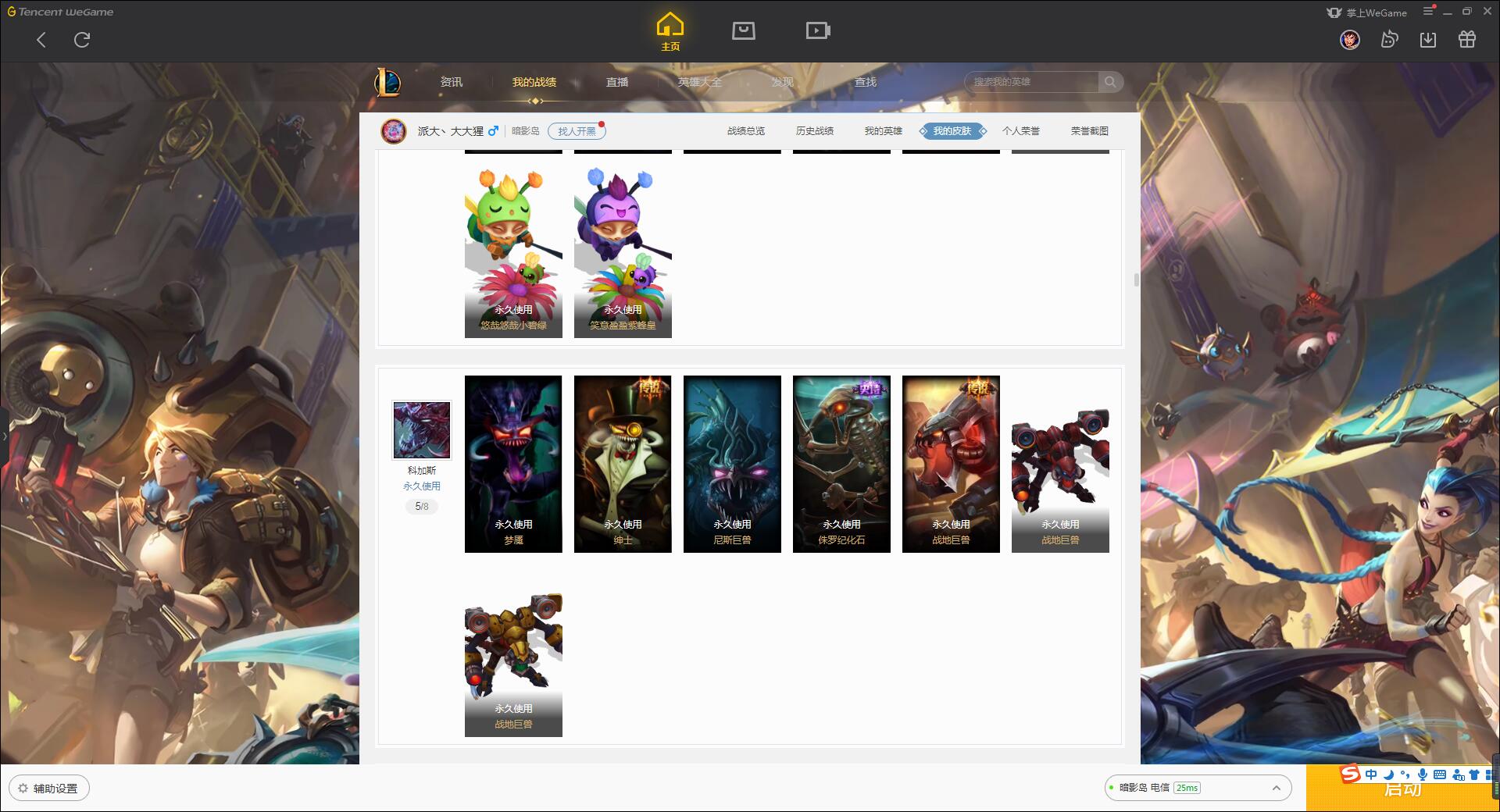The image size is (1500, 812).
Task: Open the flame mascot friends icon
Action: click(1389, 39)
